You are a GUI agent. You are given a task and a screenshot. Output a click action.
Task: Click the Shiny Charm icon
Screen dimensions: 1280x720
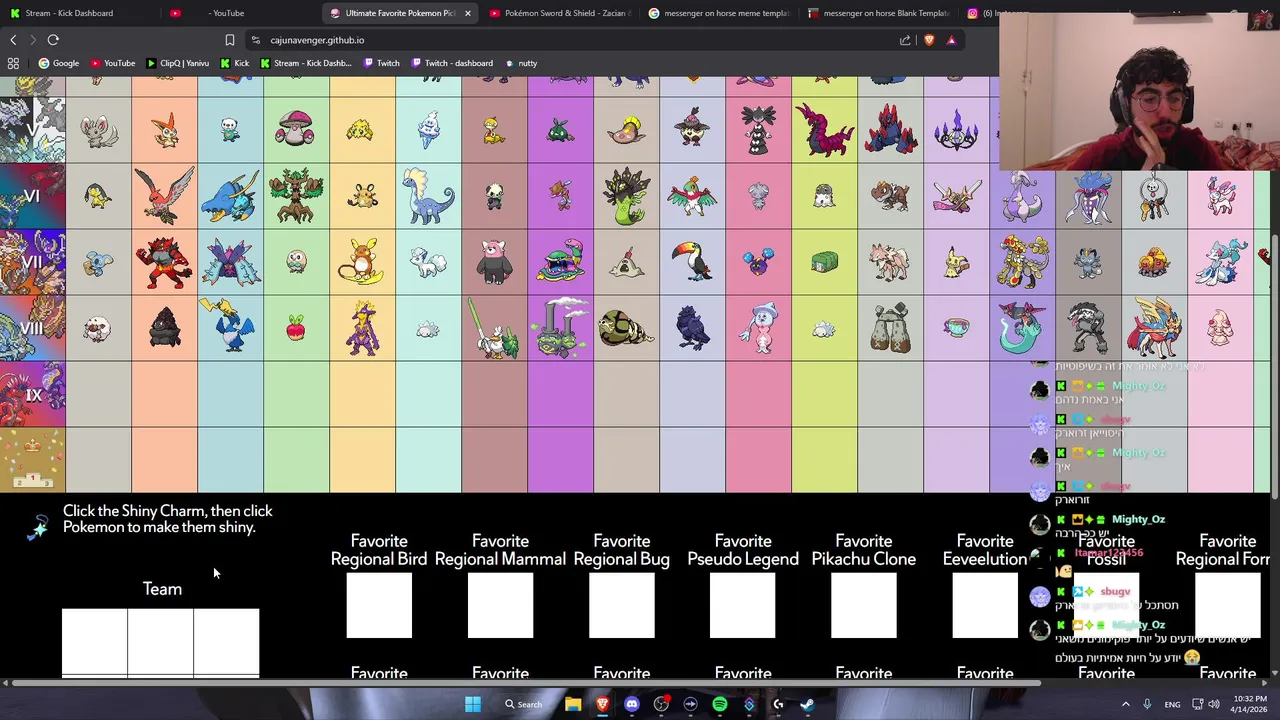(x=37, y=528)
